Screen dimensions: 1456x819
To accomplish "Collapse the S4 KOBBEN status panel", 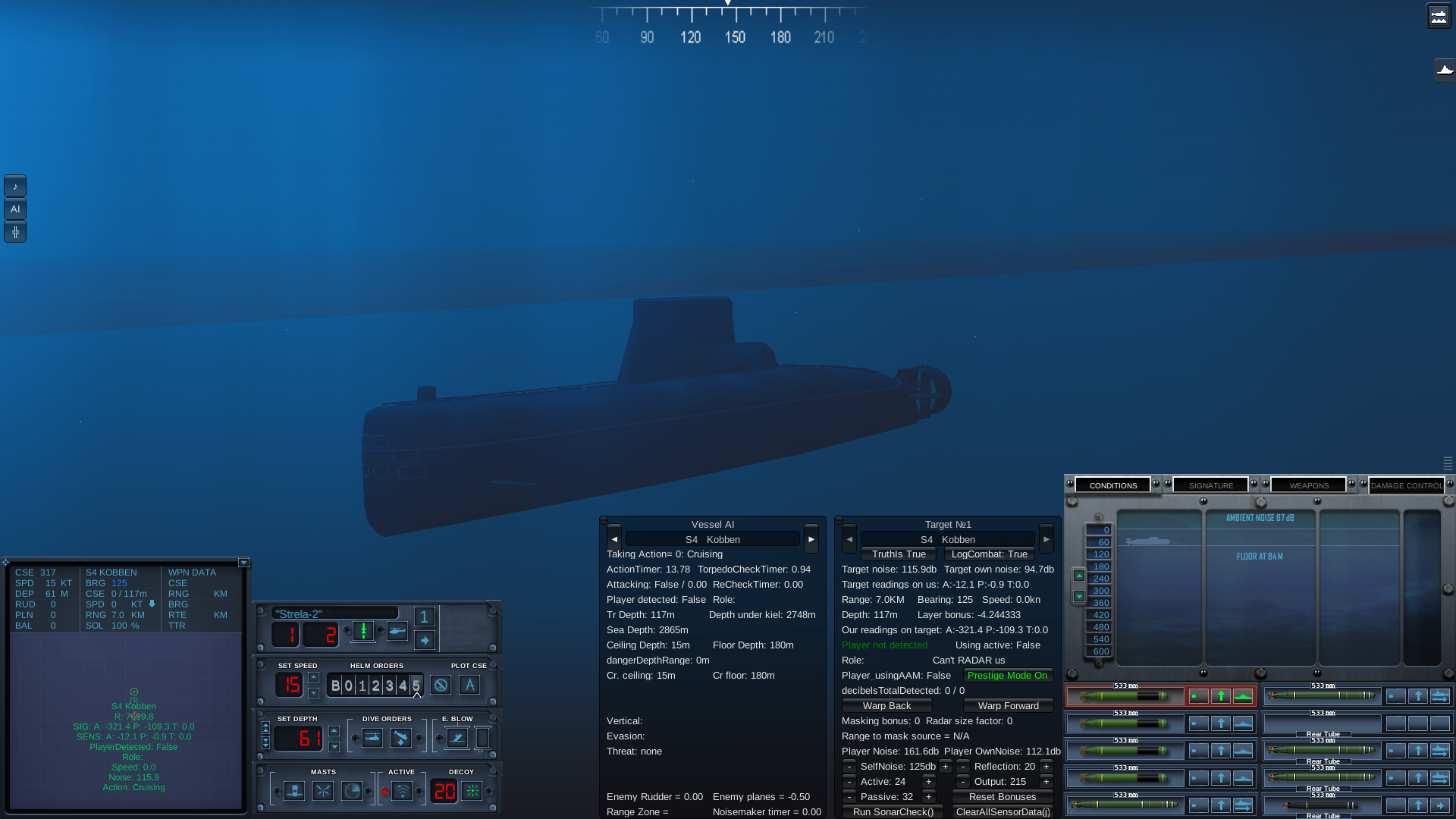I will [243, 563].
